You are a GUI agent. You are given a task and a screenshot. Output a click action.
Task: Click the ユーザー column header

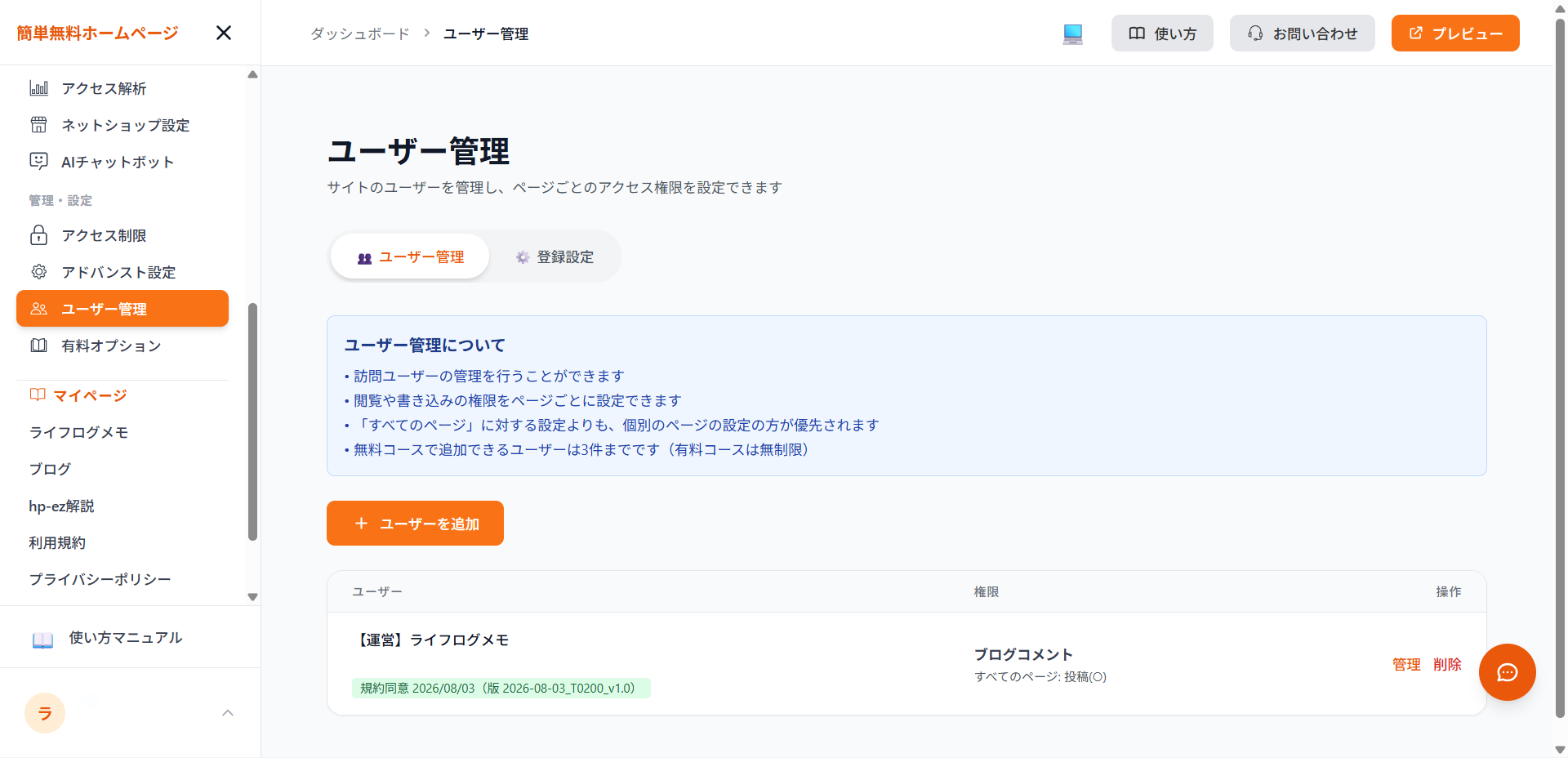click(377, 591)
